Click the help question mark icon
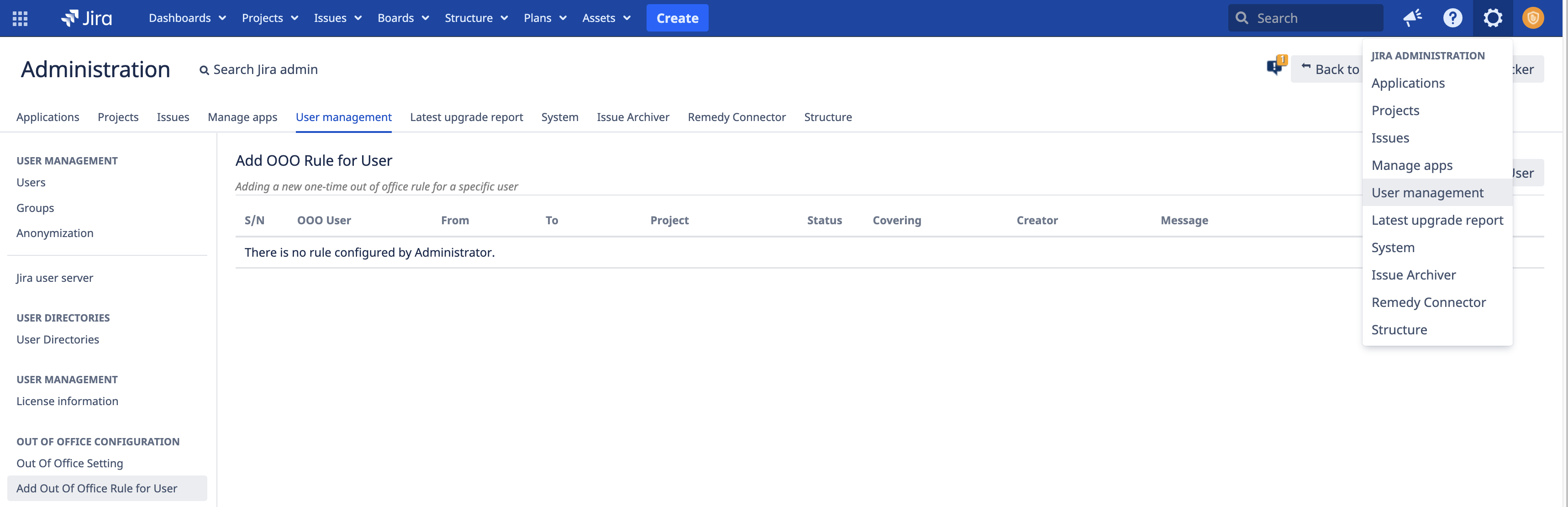 1452,18
